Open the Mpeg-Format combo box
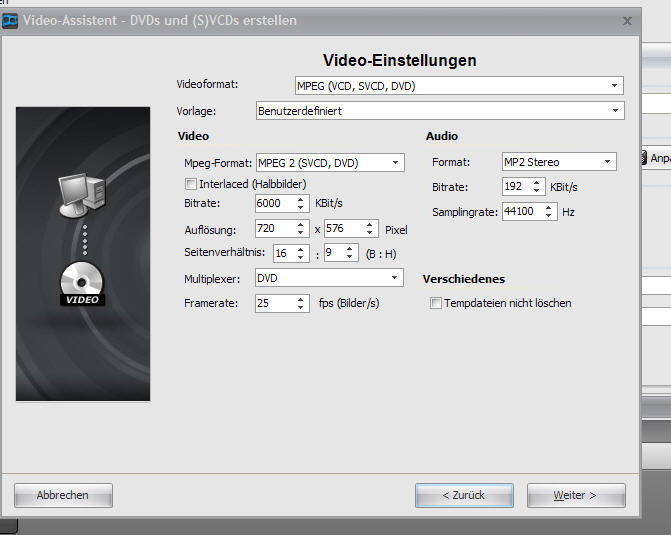The image size is (671, 535). coord(329,162)
